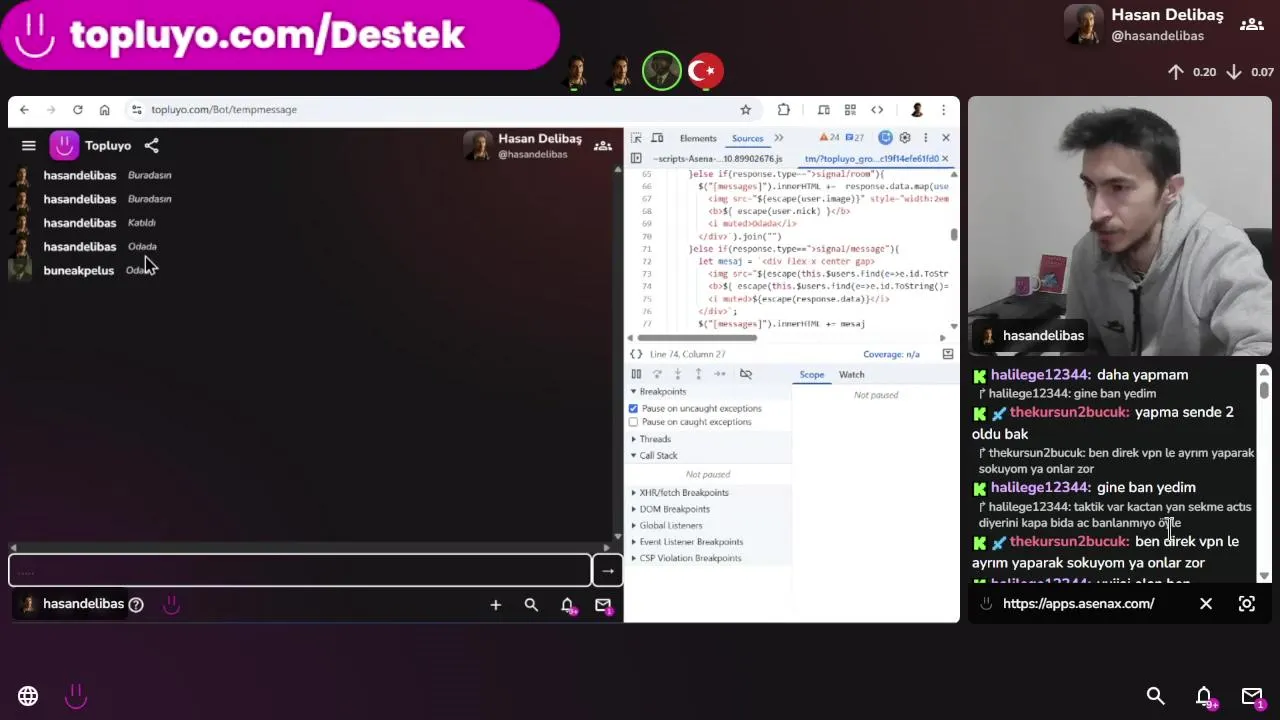Screen dimensions: 1280x720
Task: Click the step into function arrow
Action: (x=677, y=374)
